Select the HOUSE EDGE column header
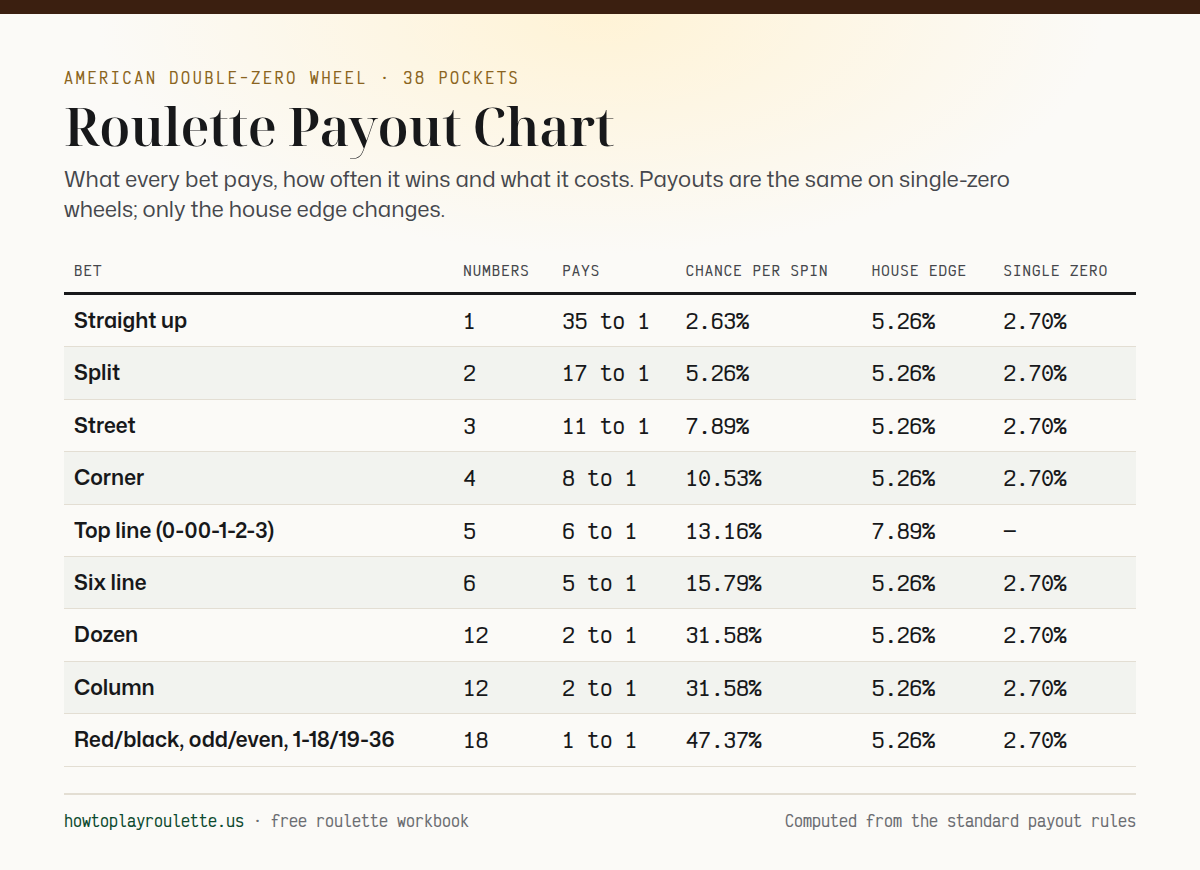 pyautogui.click(x=919, y=271)
